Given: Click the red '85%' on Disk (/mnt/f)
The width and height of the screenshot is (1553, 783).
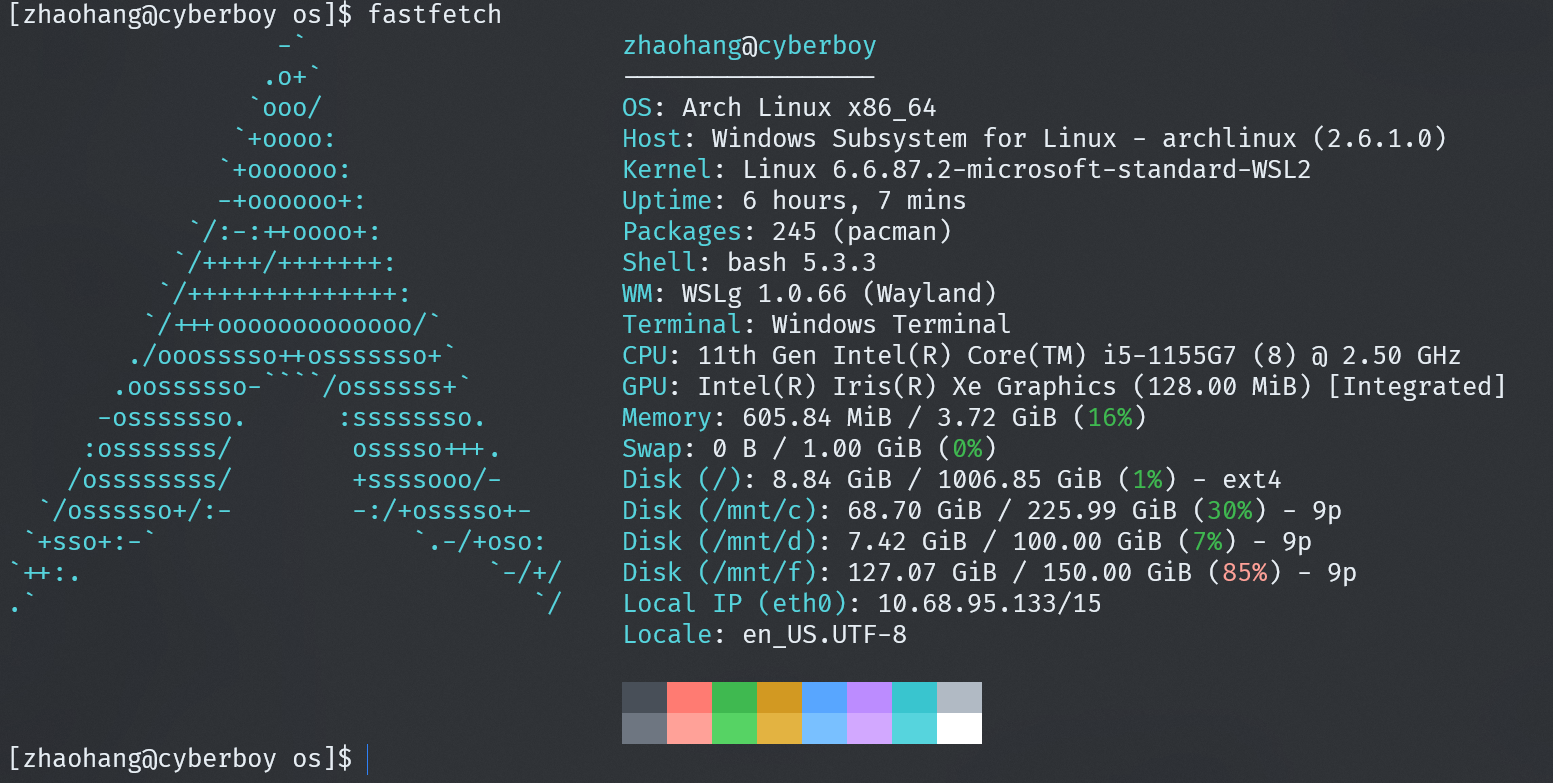Looking at the screenshot, I should click(x=1245, y=572).
